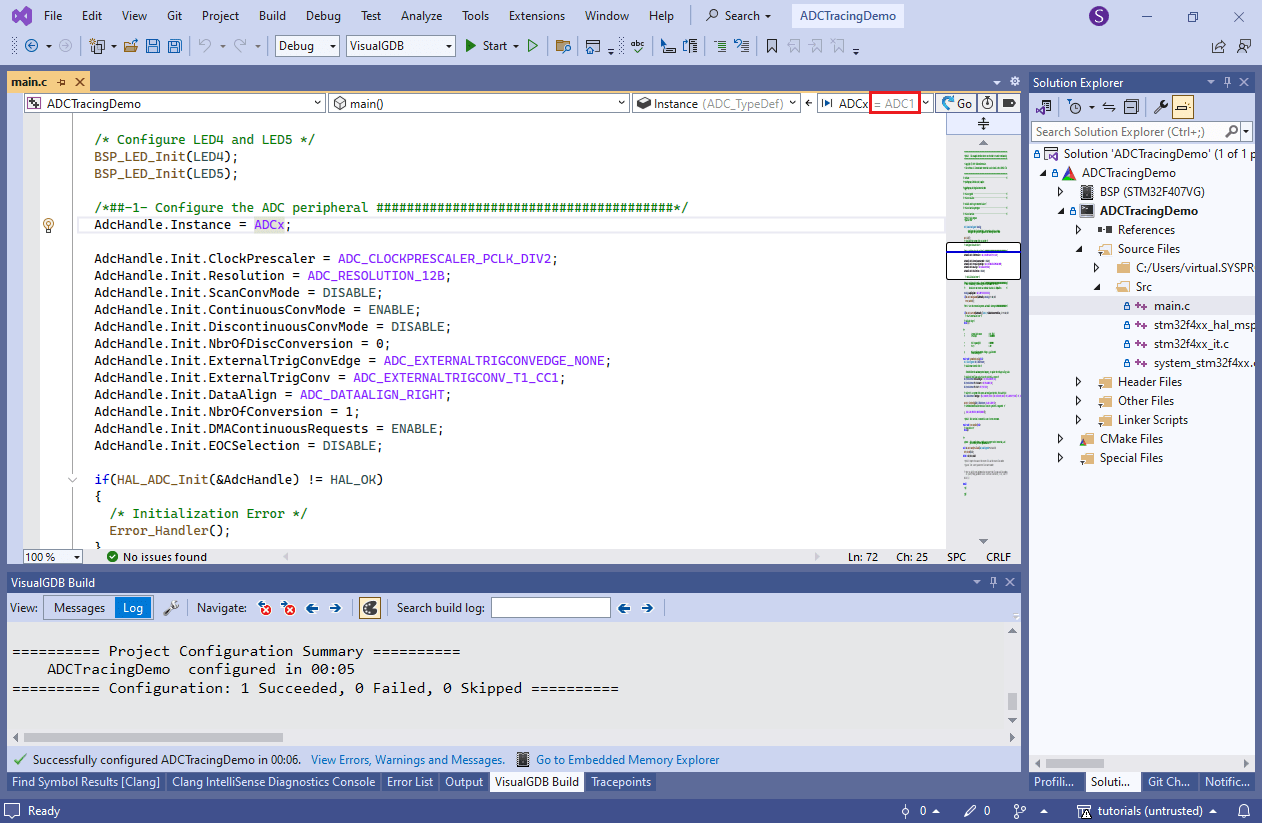
Task: Click the Go button in navigation bar
Action: 956,103
